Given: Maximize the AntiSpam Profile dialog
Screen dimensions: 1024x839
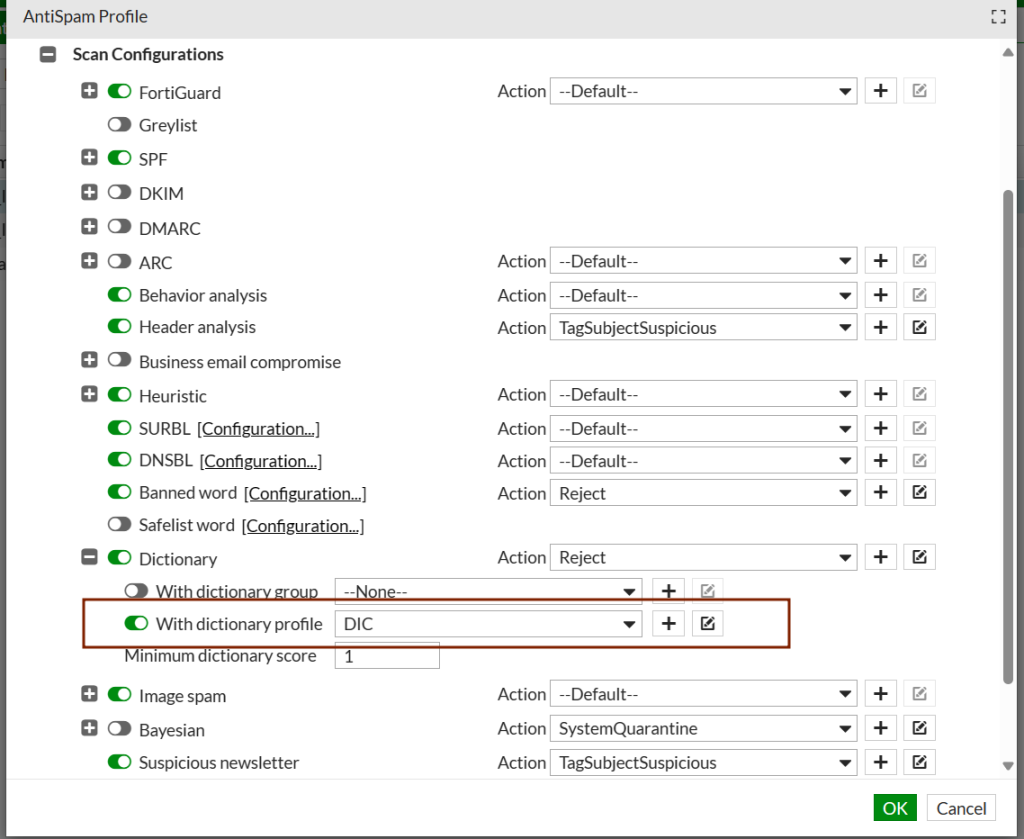Looking at the screenshot, I should [x=997, y=17].
